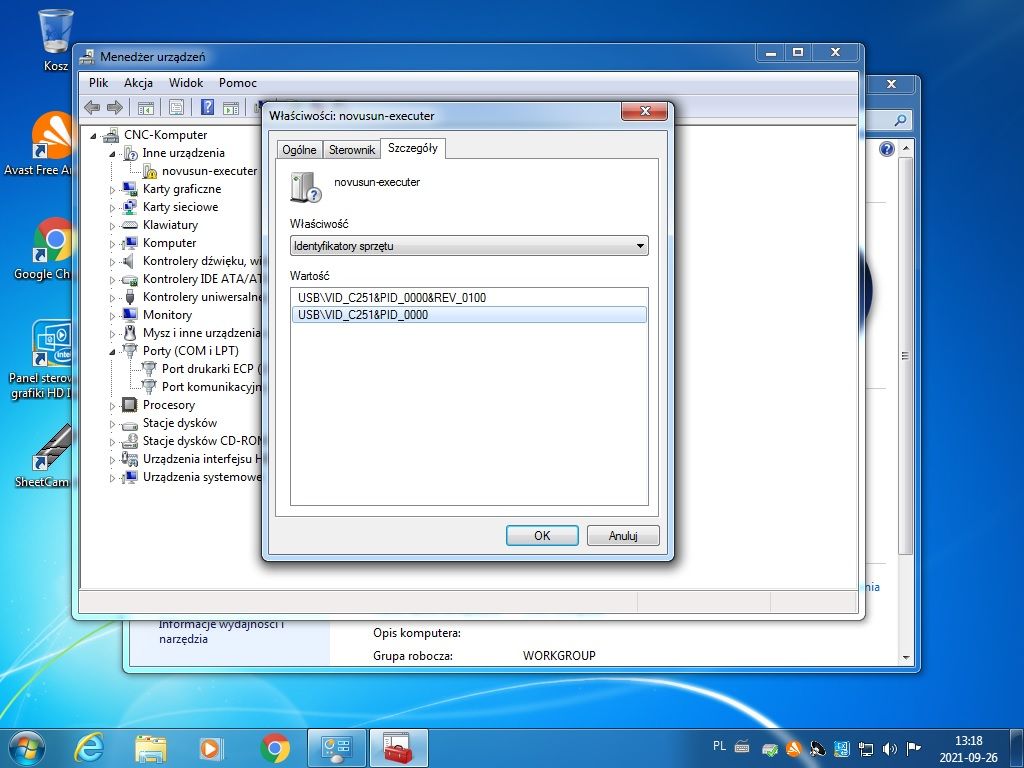Viewport: 1024px width, 768px height.
Task: Click the Back arrow in Device Manager toolbar
Action: pyautogui.click(x=92, y=107)
